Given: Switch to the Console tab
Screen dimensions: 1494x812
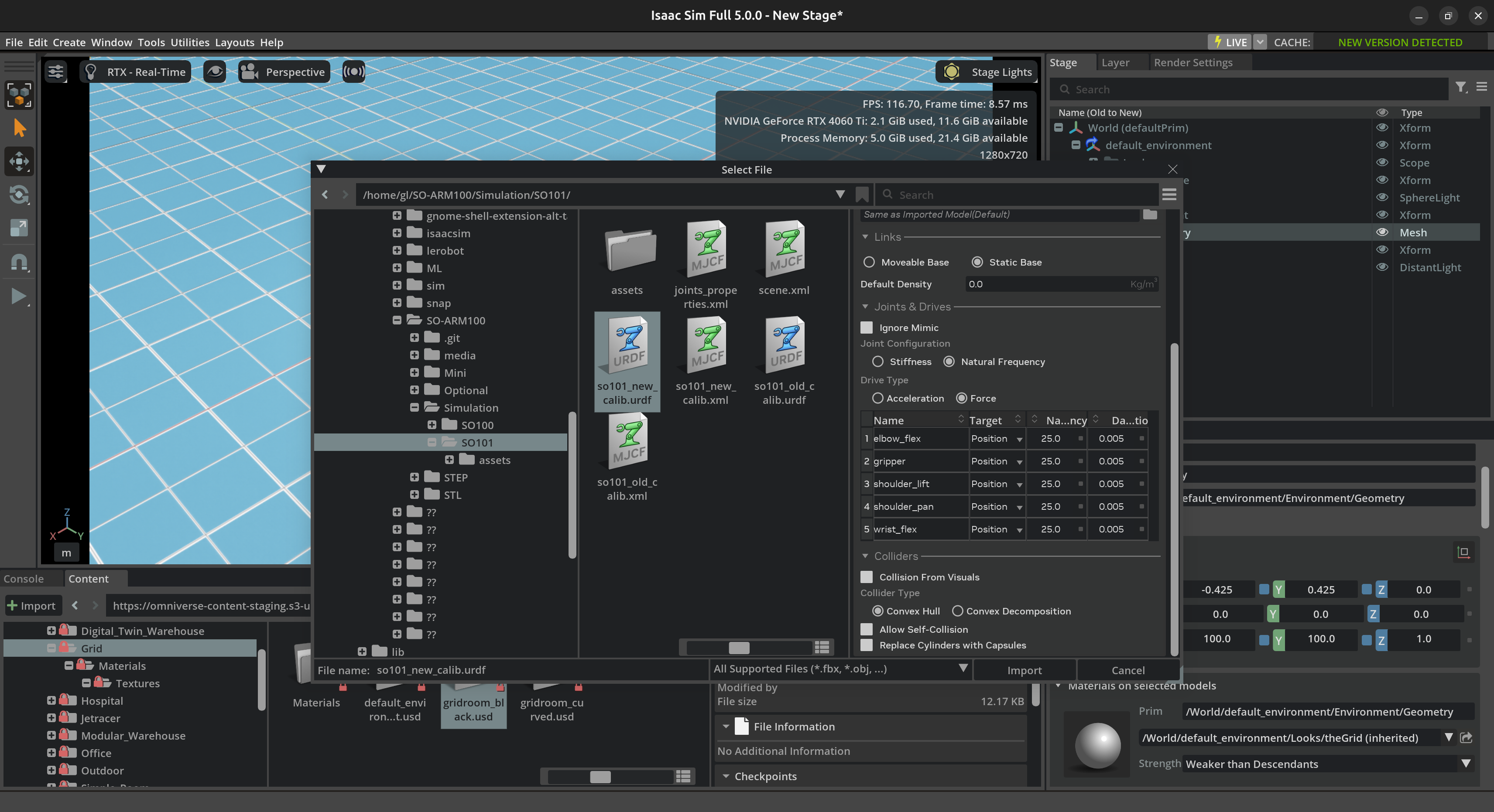Looking at the screenshot, I should point(24,578).
